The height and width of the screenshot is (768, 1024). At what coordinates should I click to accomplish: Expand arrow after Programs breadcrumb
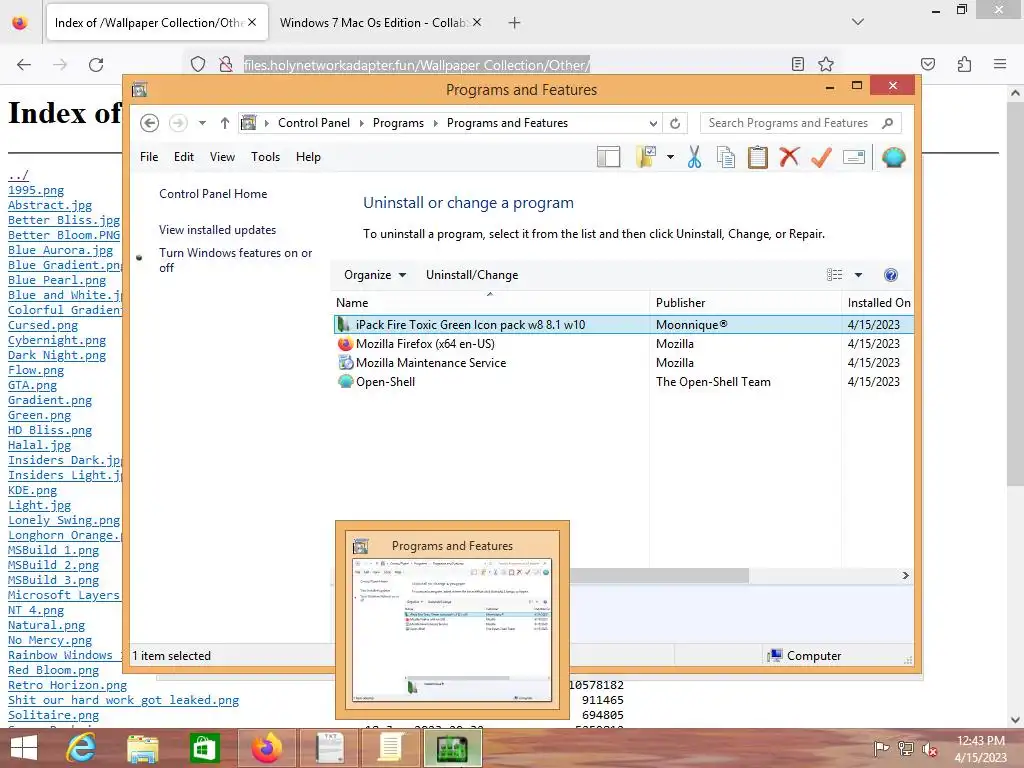[436, 123]
